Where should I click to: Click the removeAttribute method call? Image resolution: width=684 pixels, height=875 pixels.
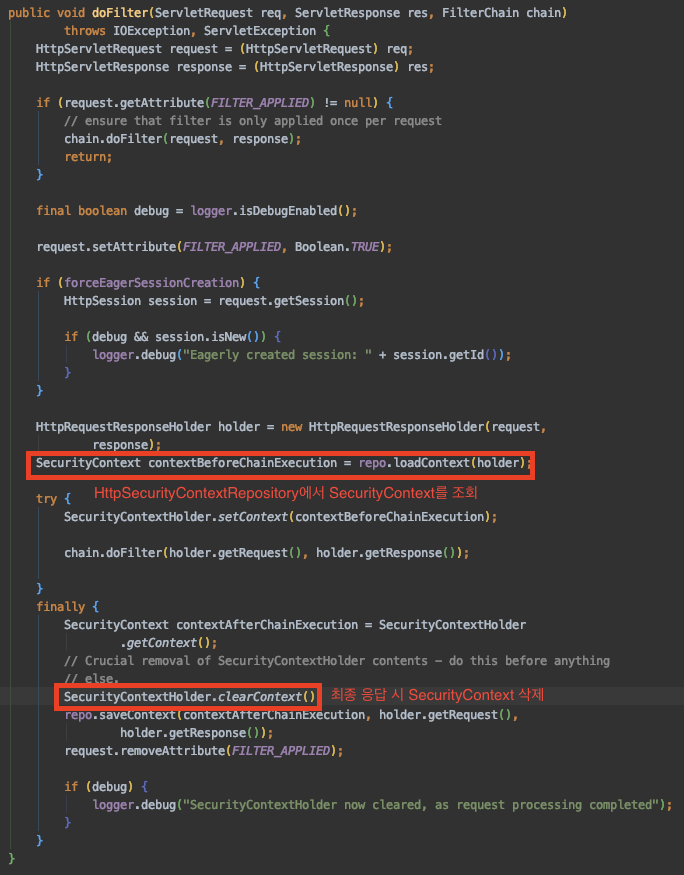pyautogui.click(x=172, y=751)
